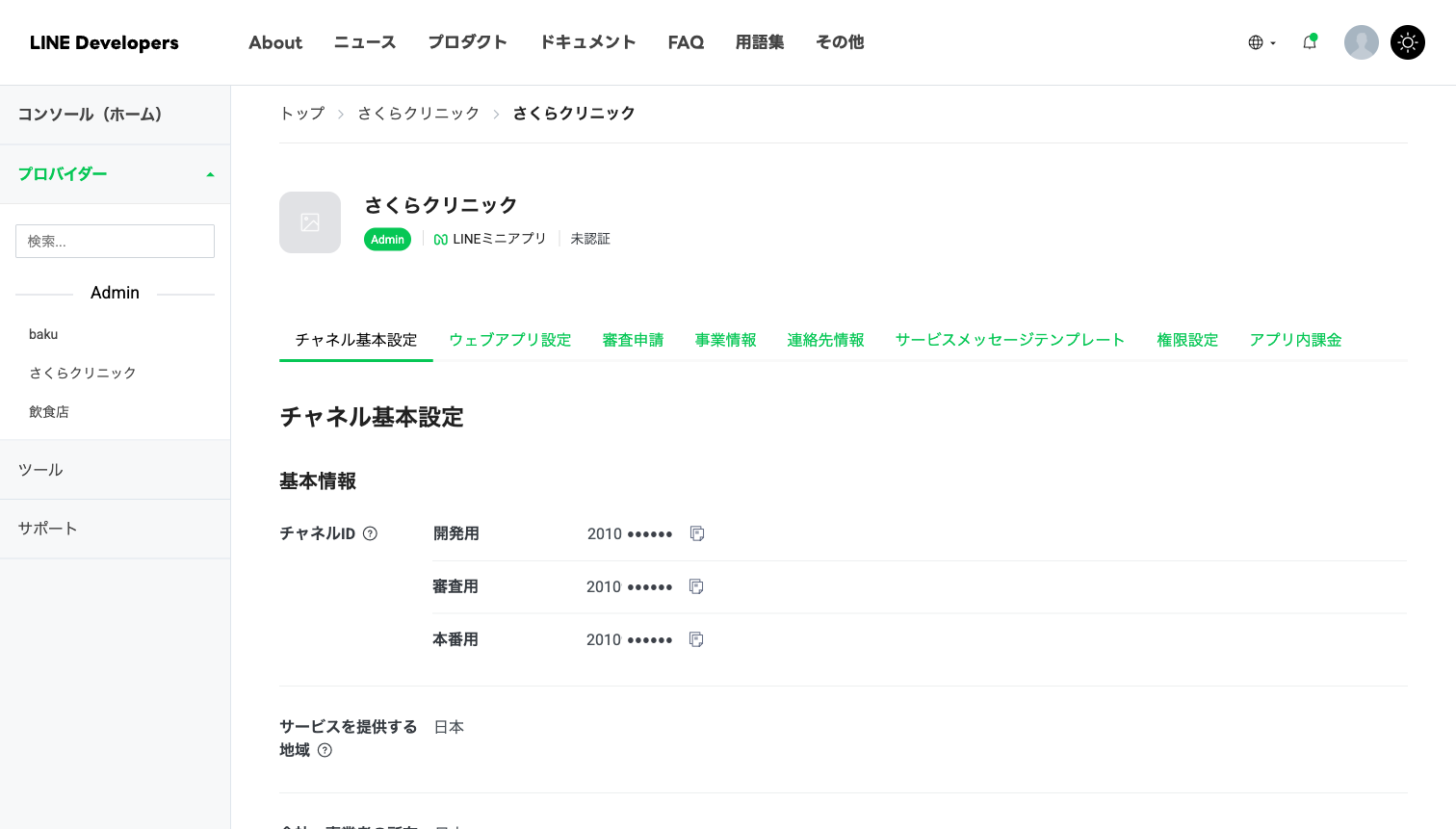This screenshot has width=1456, height=829.
Task: Copy the 開発用 channel ID
Action: click(x=697, y=533)
